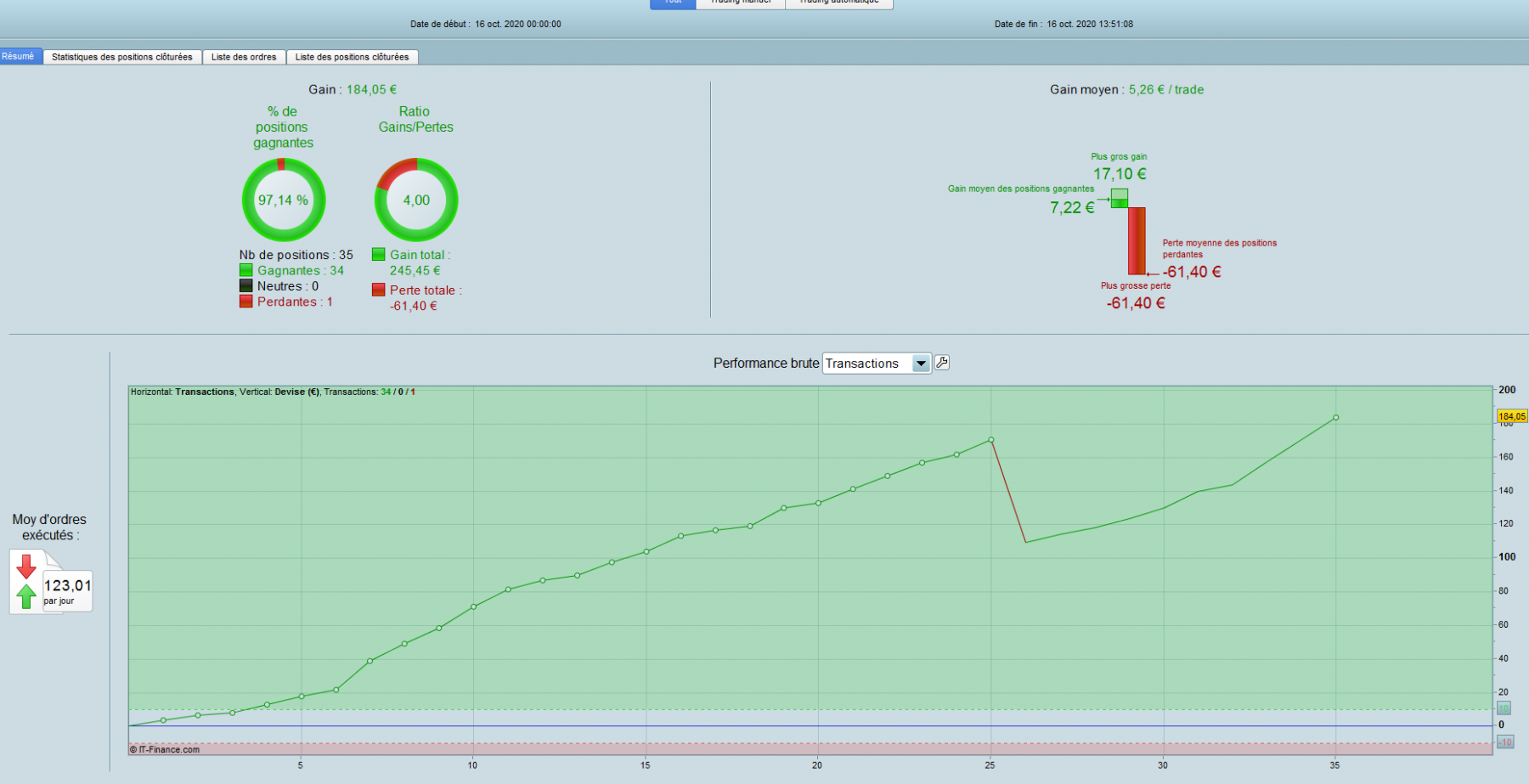The height and width of the screenshot is (784, 1529).
Task: Click the Moy d'ordres exécutés label
Action: [x=49, y=527]
